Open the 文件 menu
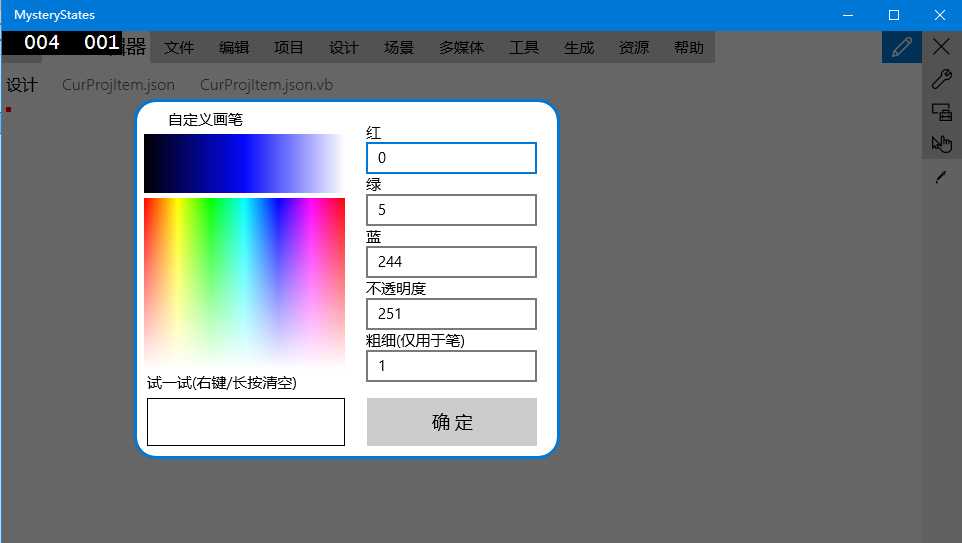This screenshot has width=962, height=543. 179,47
